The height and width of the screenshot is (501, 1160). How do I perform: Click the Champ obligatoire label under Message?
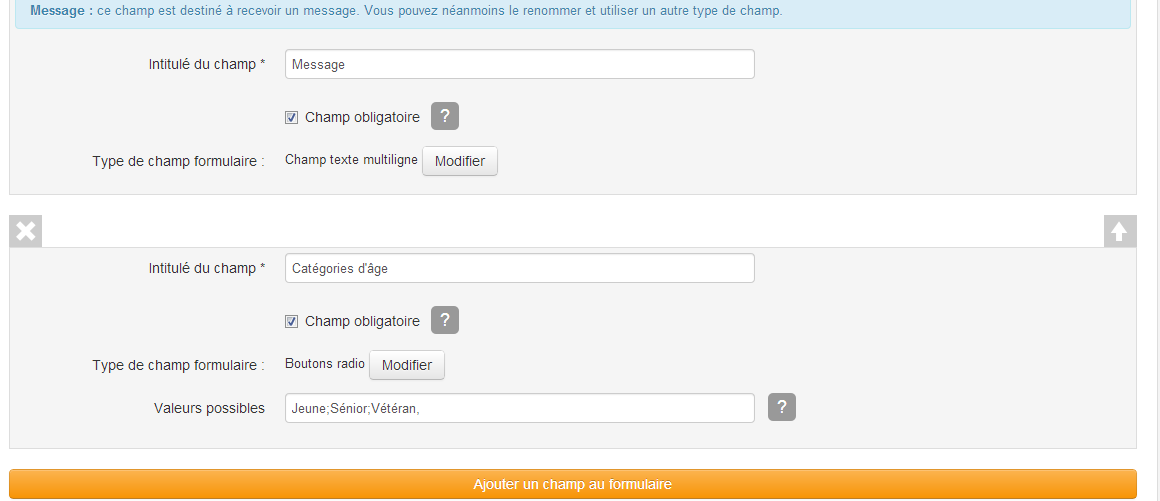click(362, 117)
